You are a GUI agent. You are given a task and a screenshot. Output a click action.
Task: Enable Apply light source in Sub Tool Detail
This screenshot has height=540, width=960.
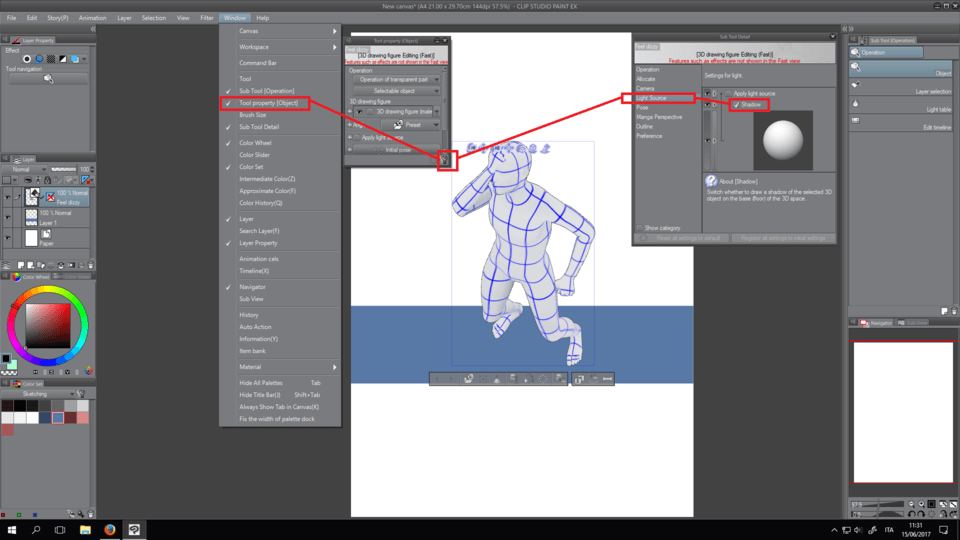pyautogui.click(x=728, y=93)
